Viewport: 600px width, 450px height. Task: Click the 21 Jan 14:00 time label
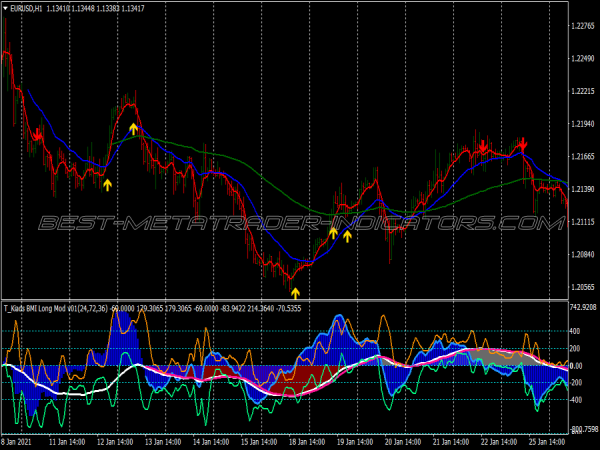451,442
